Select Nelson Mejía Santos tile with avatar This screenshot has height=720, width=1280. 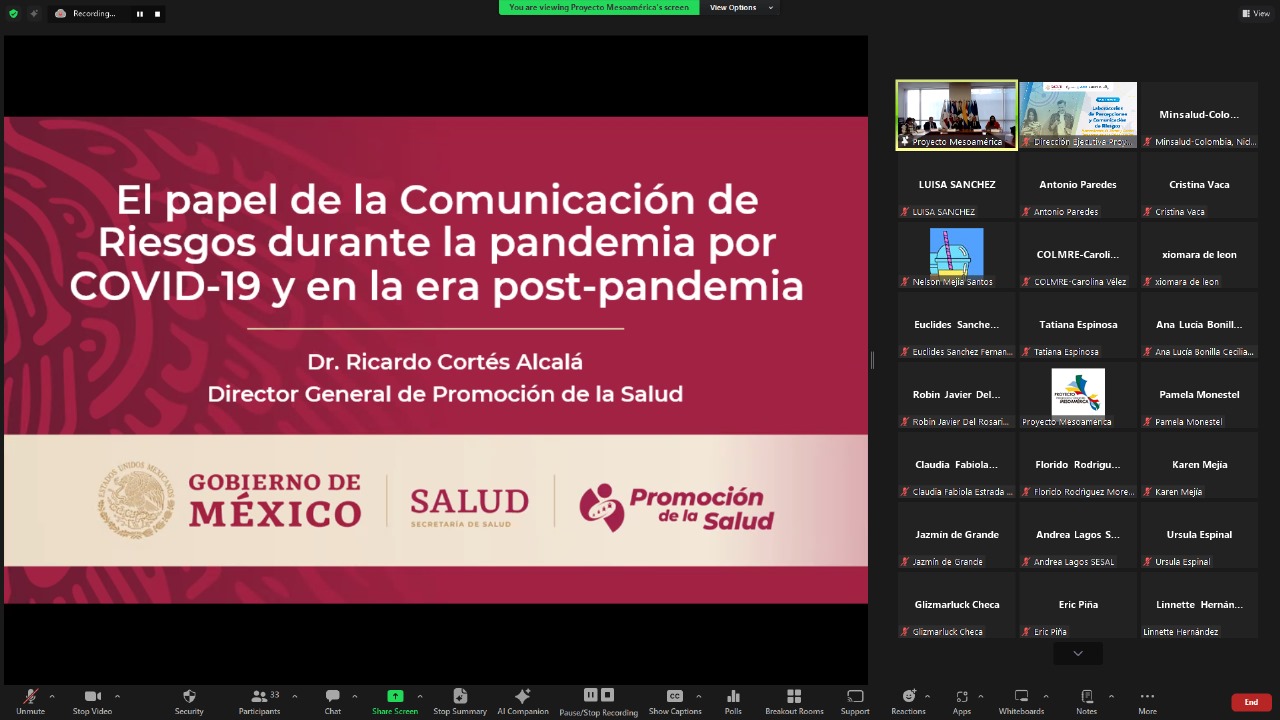coord(957,255)
